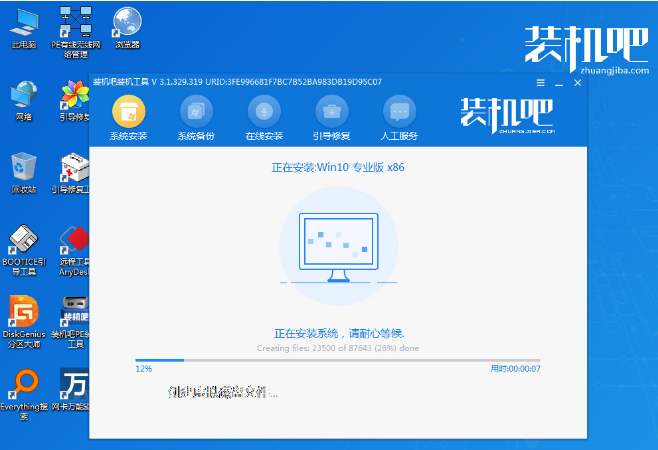Viewport: 658px width, 450px height.
Task: Click the 用时:00:00:07 elapsed time
Action: 515,369
